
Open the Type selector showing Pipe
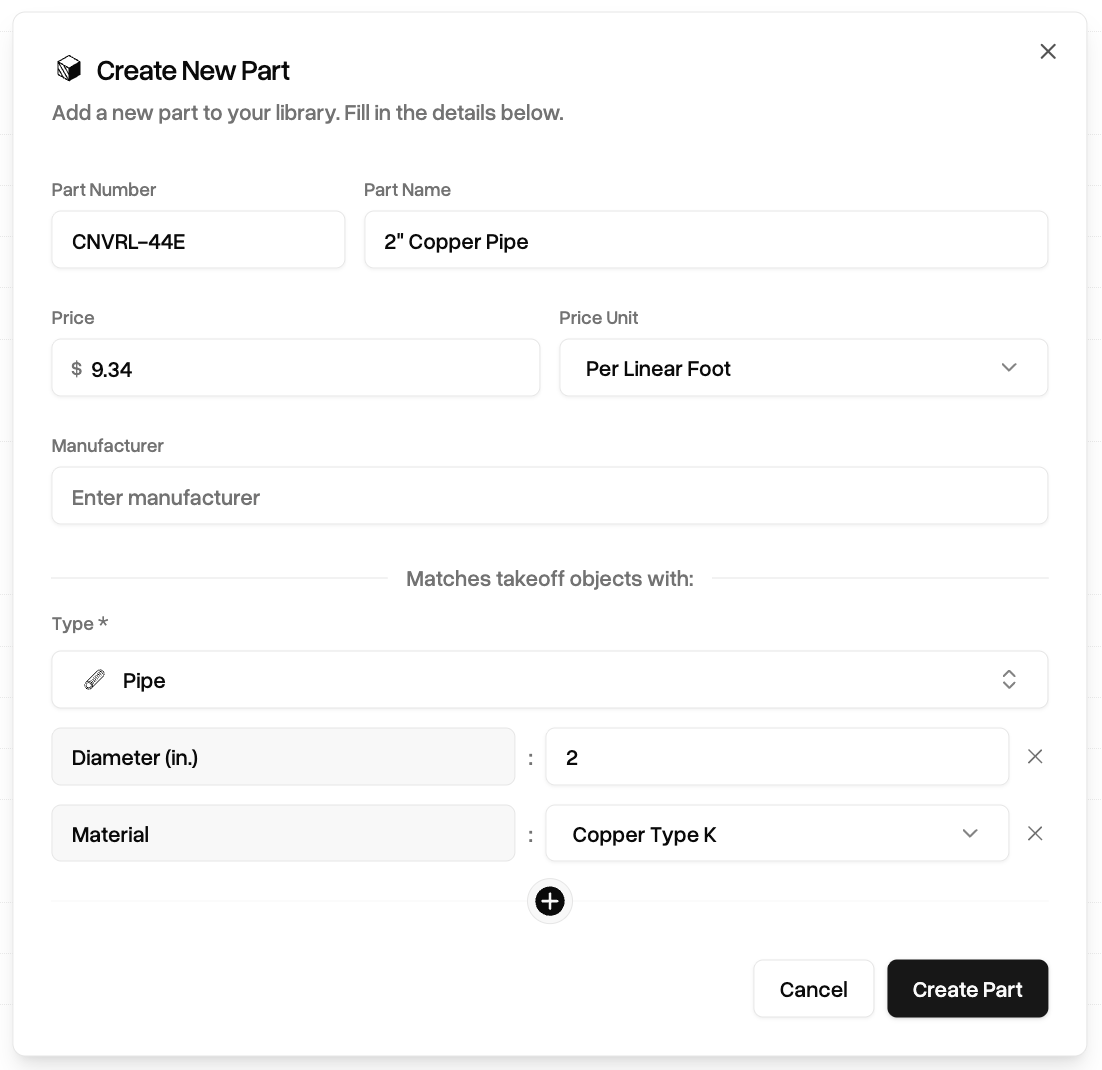[x=550, y=679]
